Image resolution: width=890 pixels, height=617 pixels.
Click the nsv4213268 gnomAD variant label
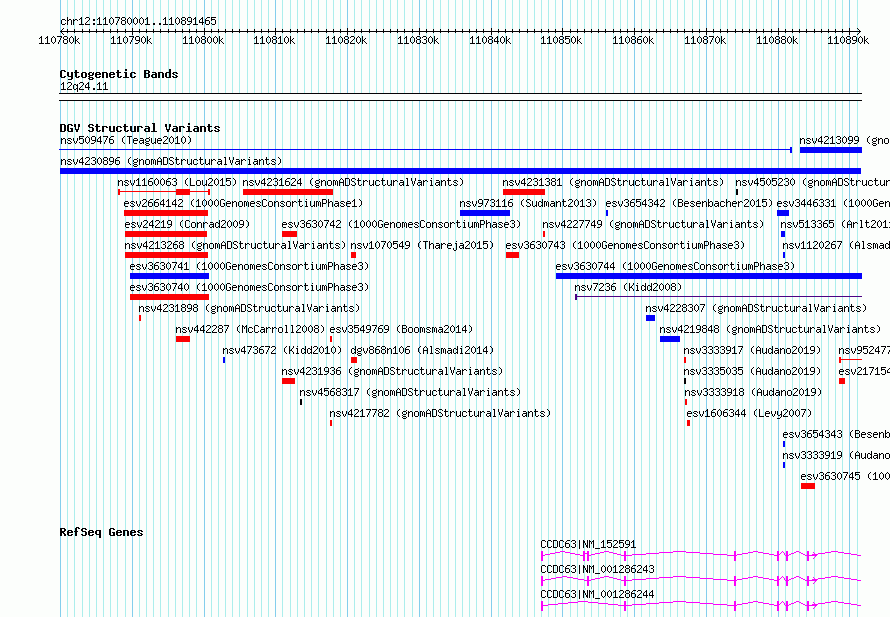click(x=235, y=245)
